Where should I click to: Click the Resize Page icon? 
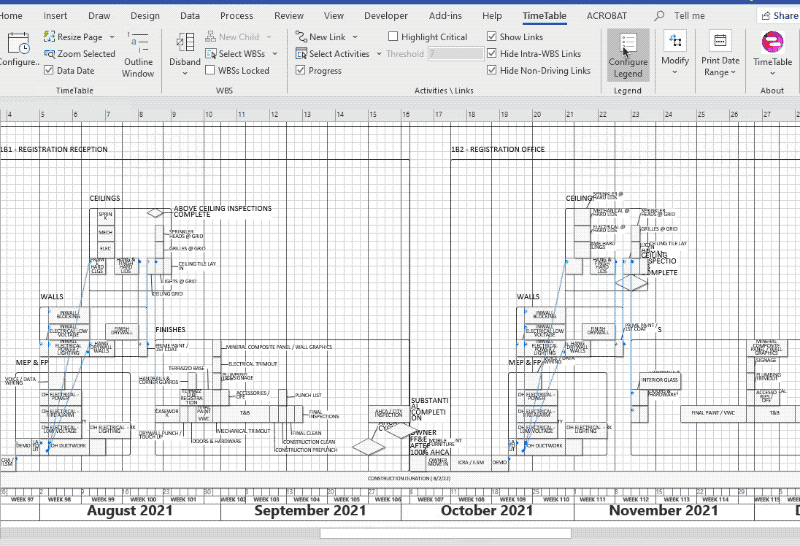point(49,36)
